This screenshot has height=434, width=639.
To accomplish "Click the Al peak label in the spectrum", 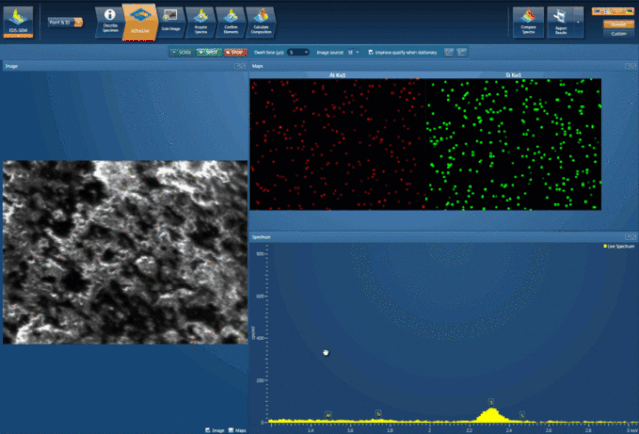I will tap(328, 415).
